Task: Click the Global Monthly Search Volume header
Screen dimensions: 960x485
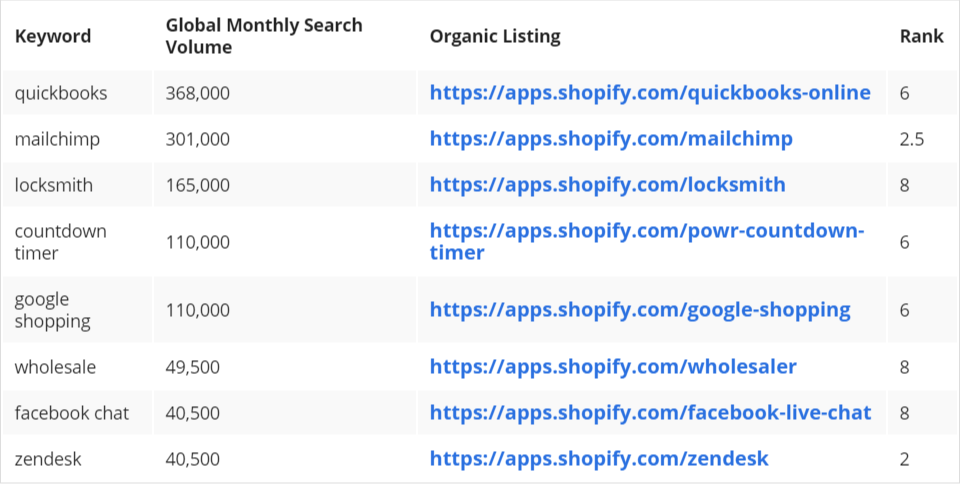Action: click(x=264, y=36)
